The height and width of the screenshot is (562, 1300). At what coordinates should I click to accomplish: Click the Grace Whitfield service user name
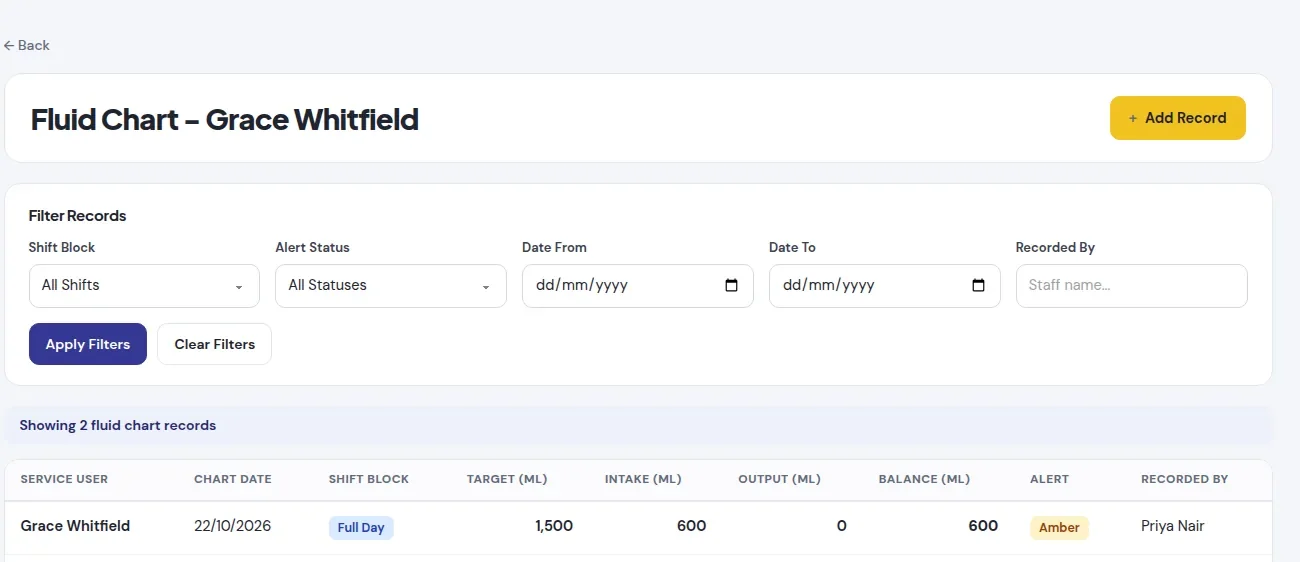pos(75,526)
